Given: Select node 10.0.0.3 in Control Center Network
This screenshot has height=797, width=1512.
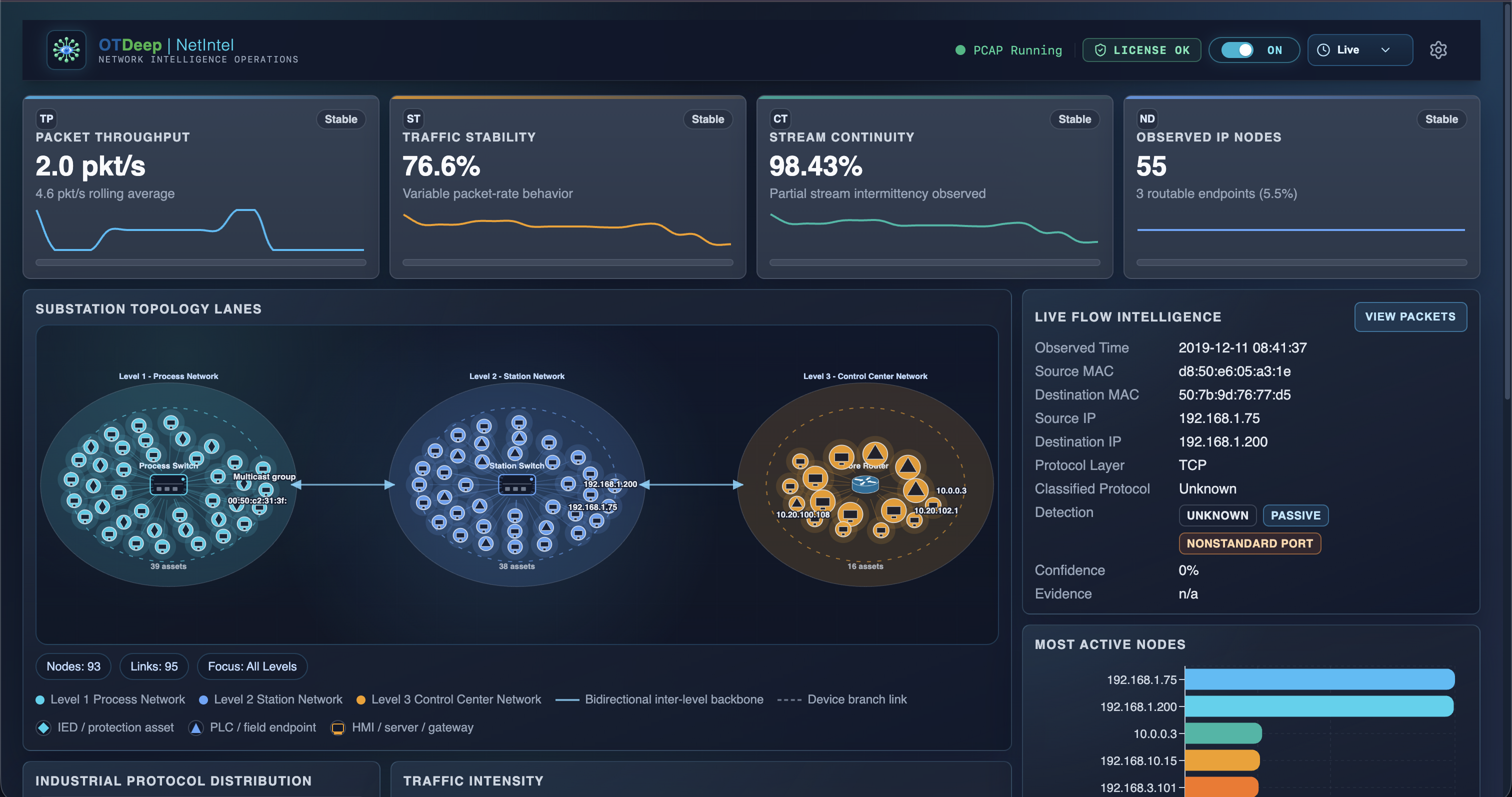Looking at the screenshot, I should point(915,490).
